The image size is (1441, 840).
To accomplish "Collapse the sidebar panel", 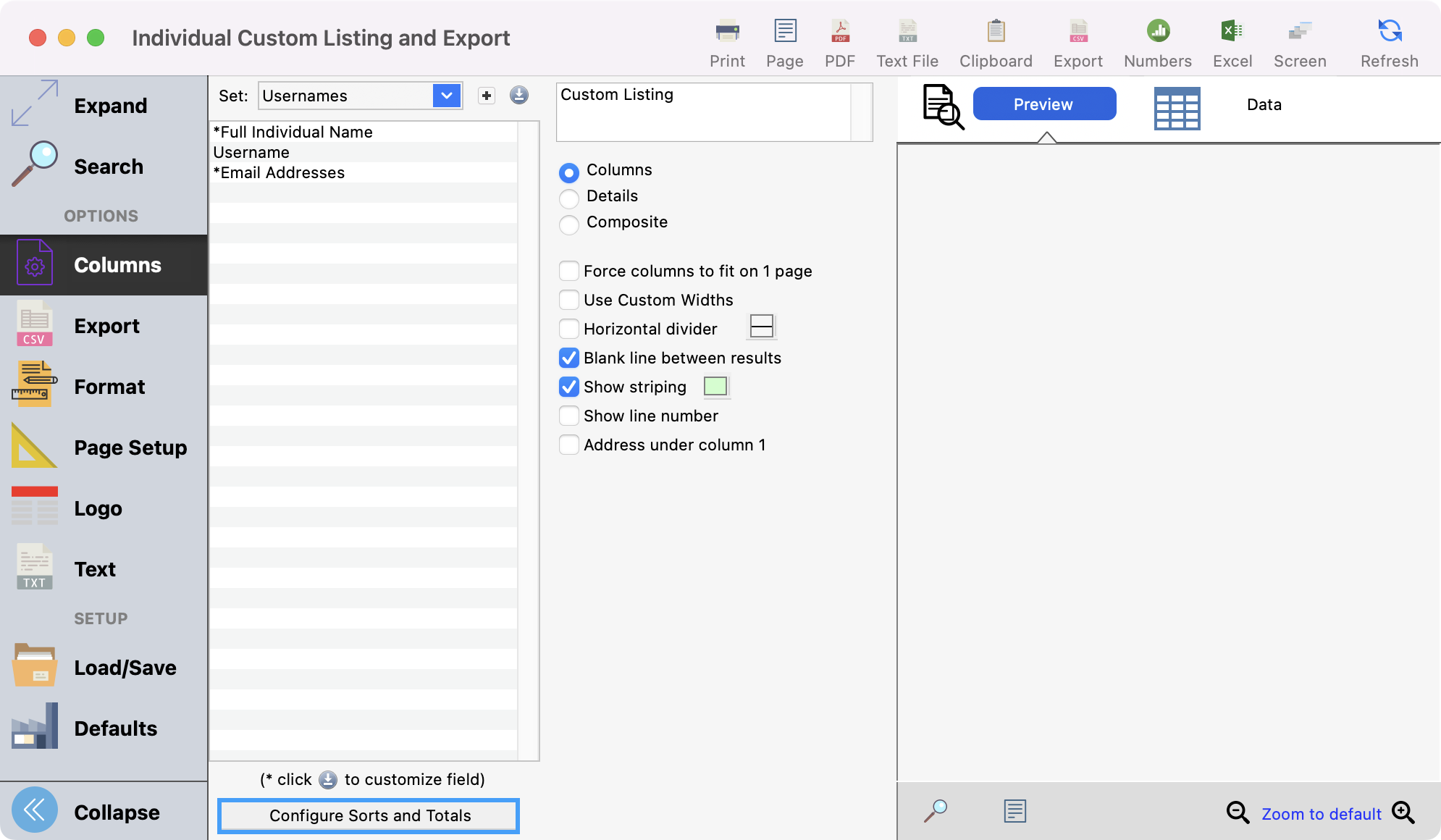I will [35, 811].
